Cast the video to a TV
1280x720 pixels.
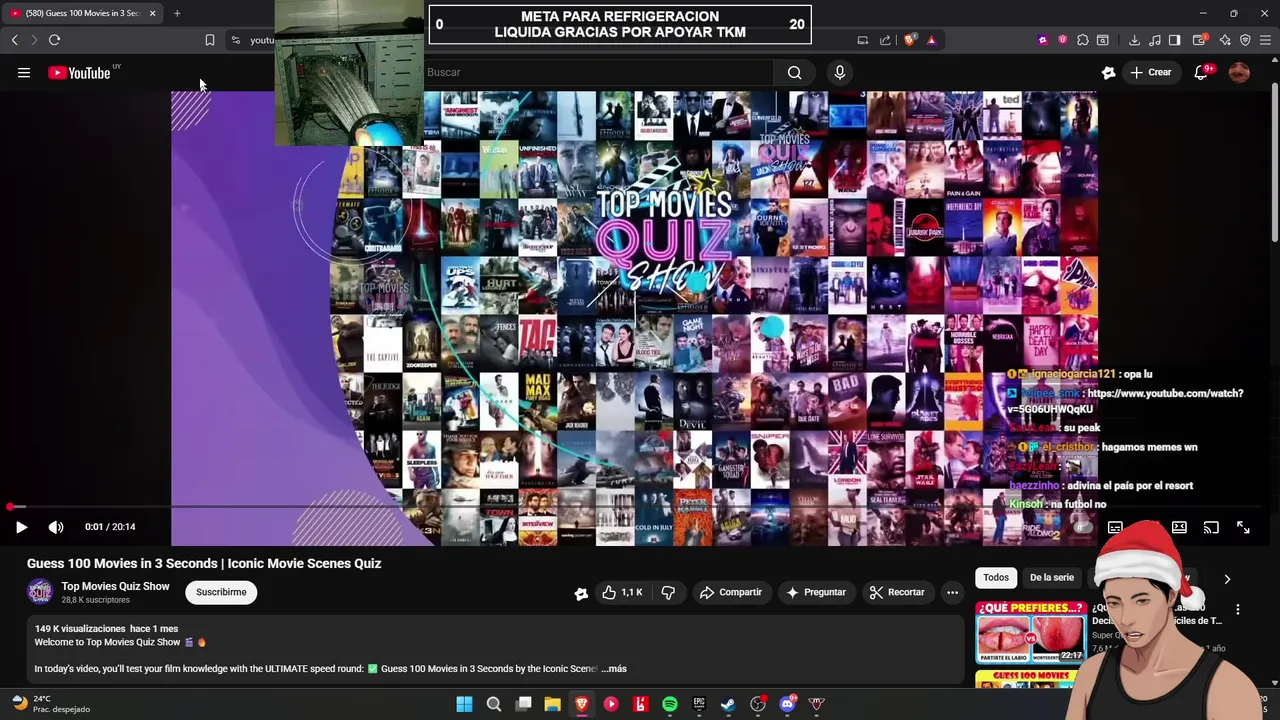pos(1211,527)
